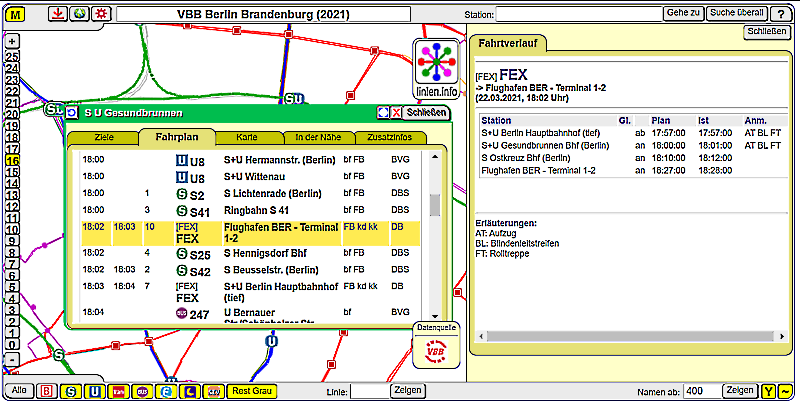Click Zeigen next to Namen ab
The height and width of the screenshot is (402, 800).
(740, 391)
